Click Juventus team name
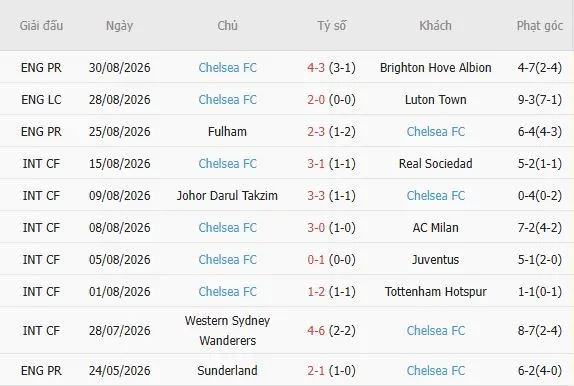Image resolution: width=574 pixels, height=386 pixels. 435,259
